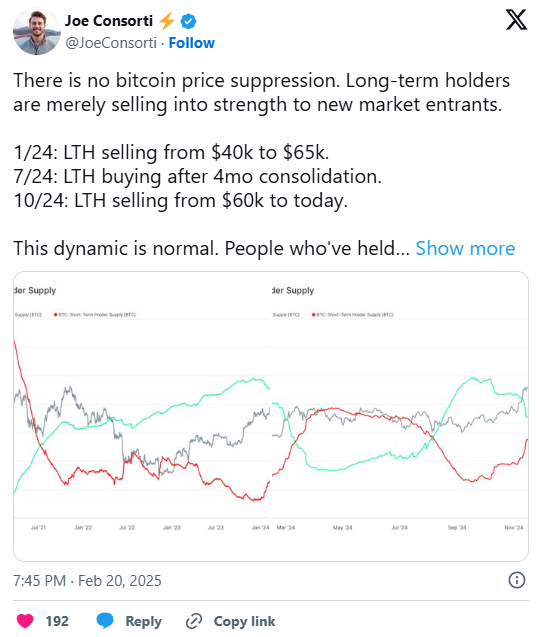Viewport: 536px width, 637px height.
Task: Click the blue verified badge icon
Action: 188,21
